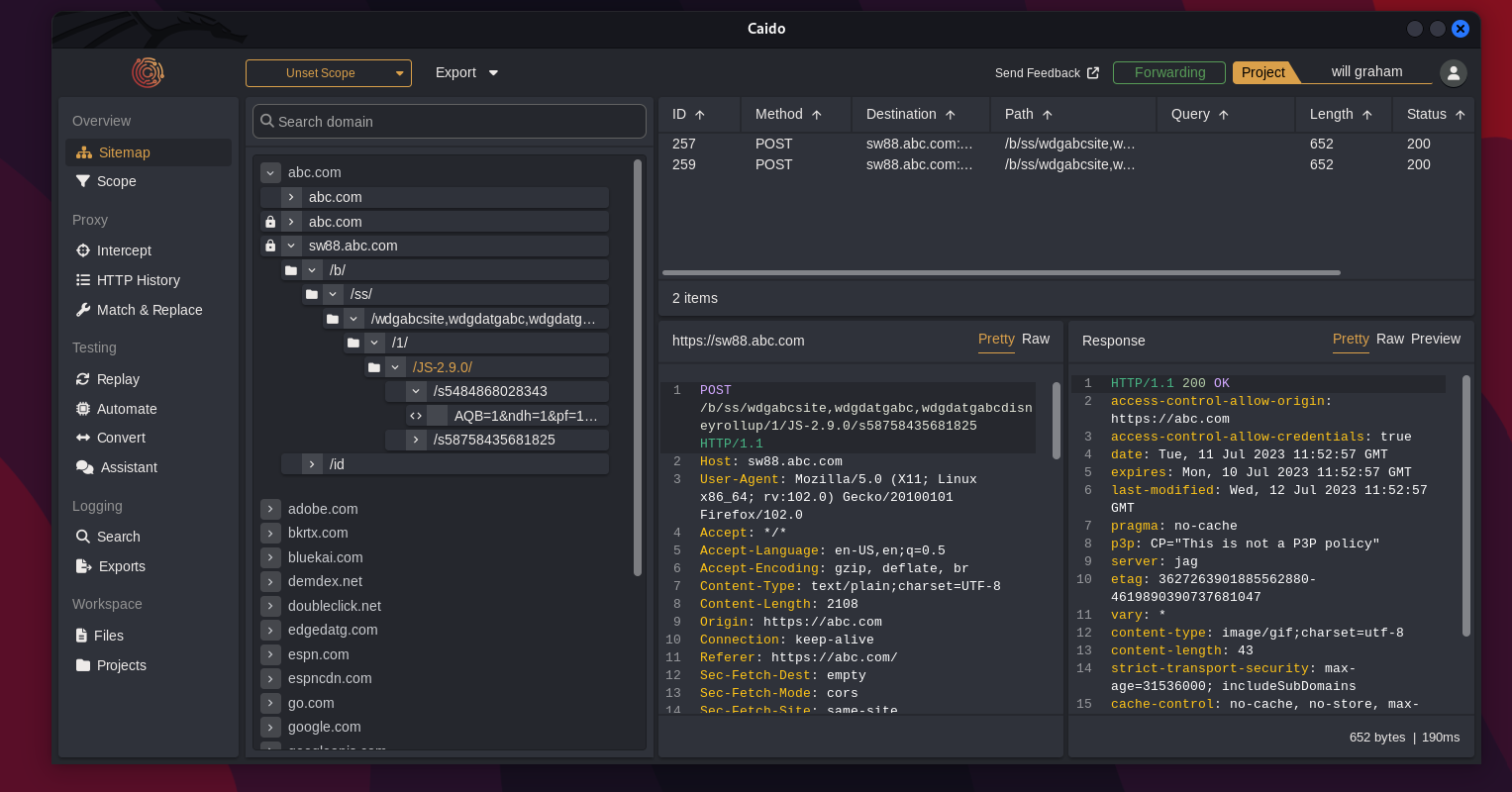
Task: Select the bluekai.com domain entry
Action: tap(325, 557)
